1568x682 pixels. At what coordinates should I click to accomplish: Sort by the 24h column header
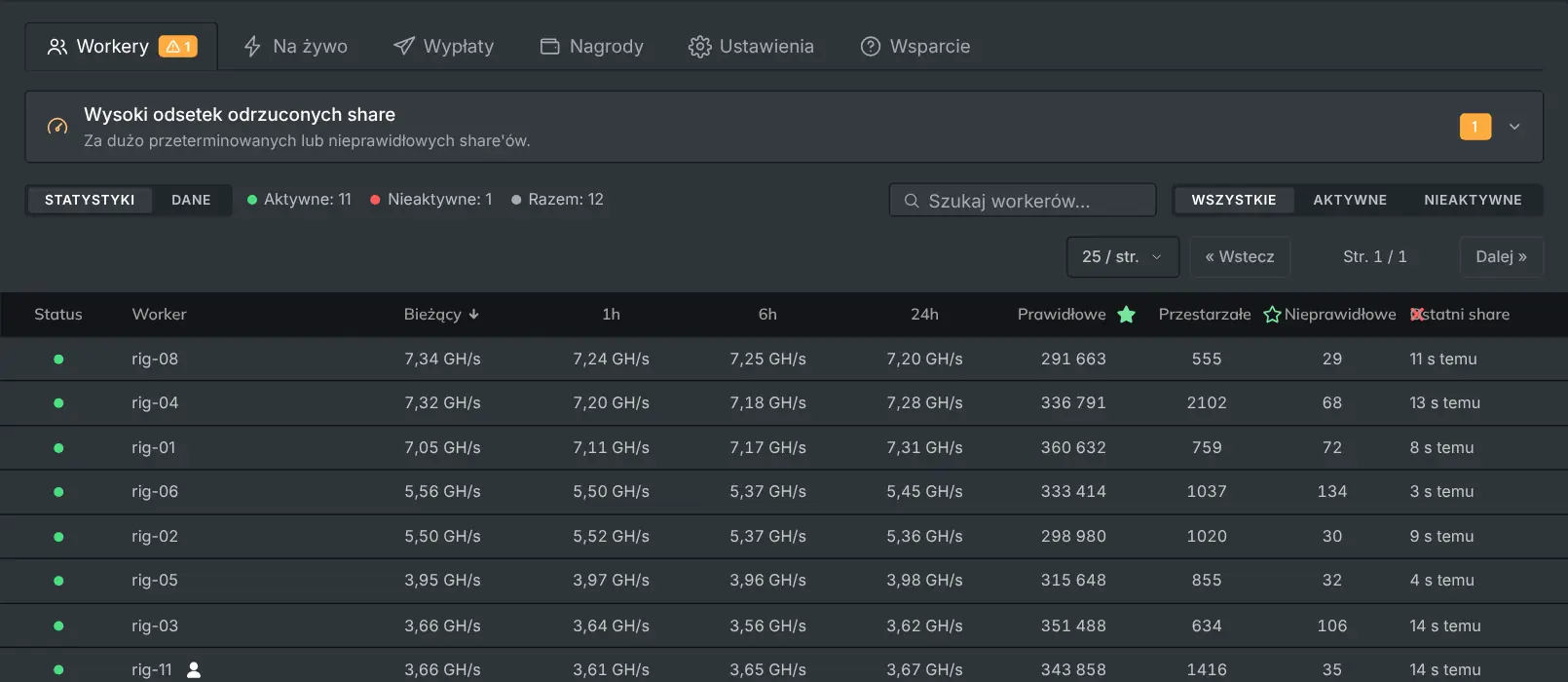pos(924,315)
